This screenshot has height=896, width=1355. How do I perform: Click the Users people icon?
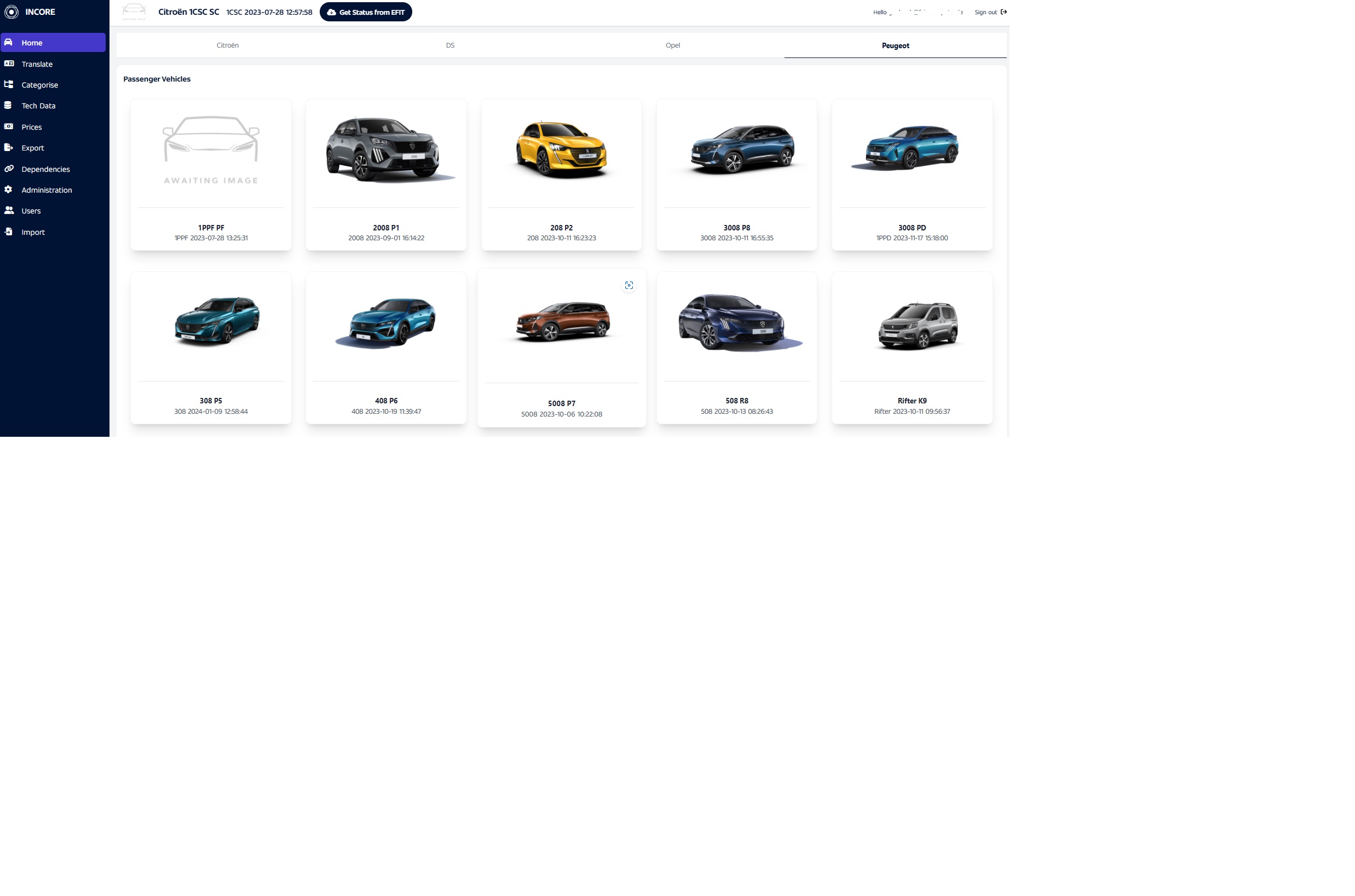pos(9,210)
